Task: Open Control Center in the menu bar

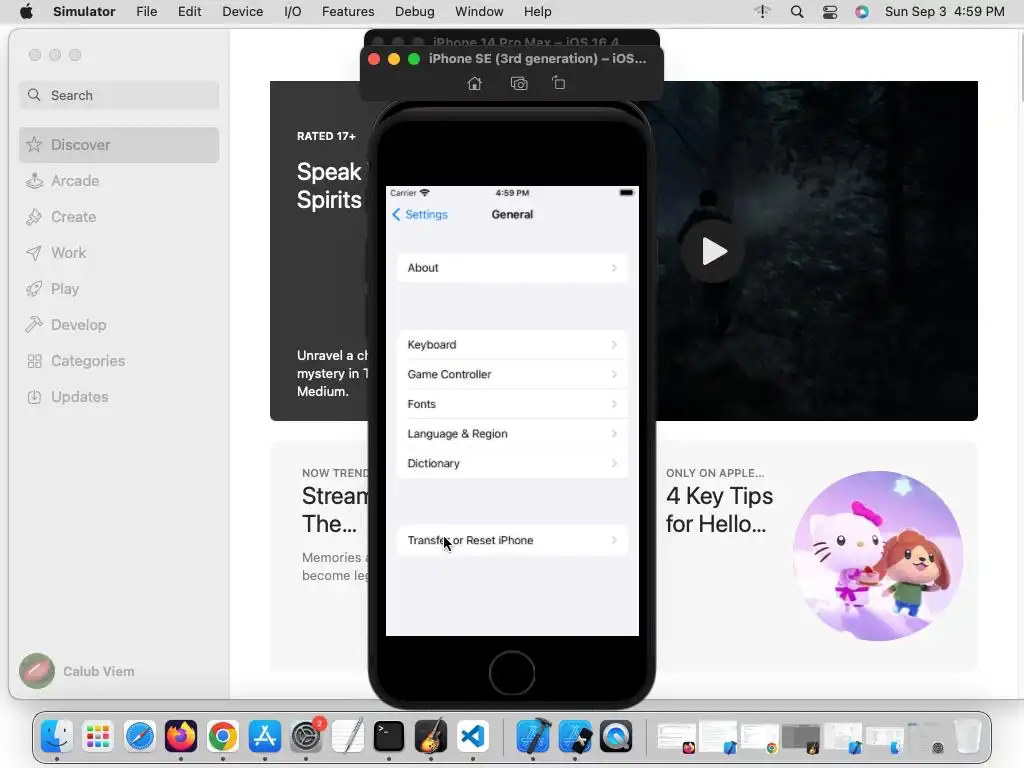Action: tap(830, 11)
